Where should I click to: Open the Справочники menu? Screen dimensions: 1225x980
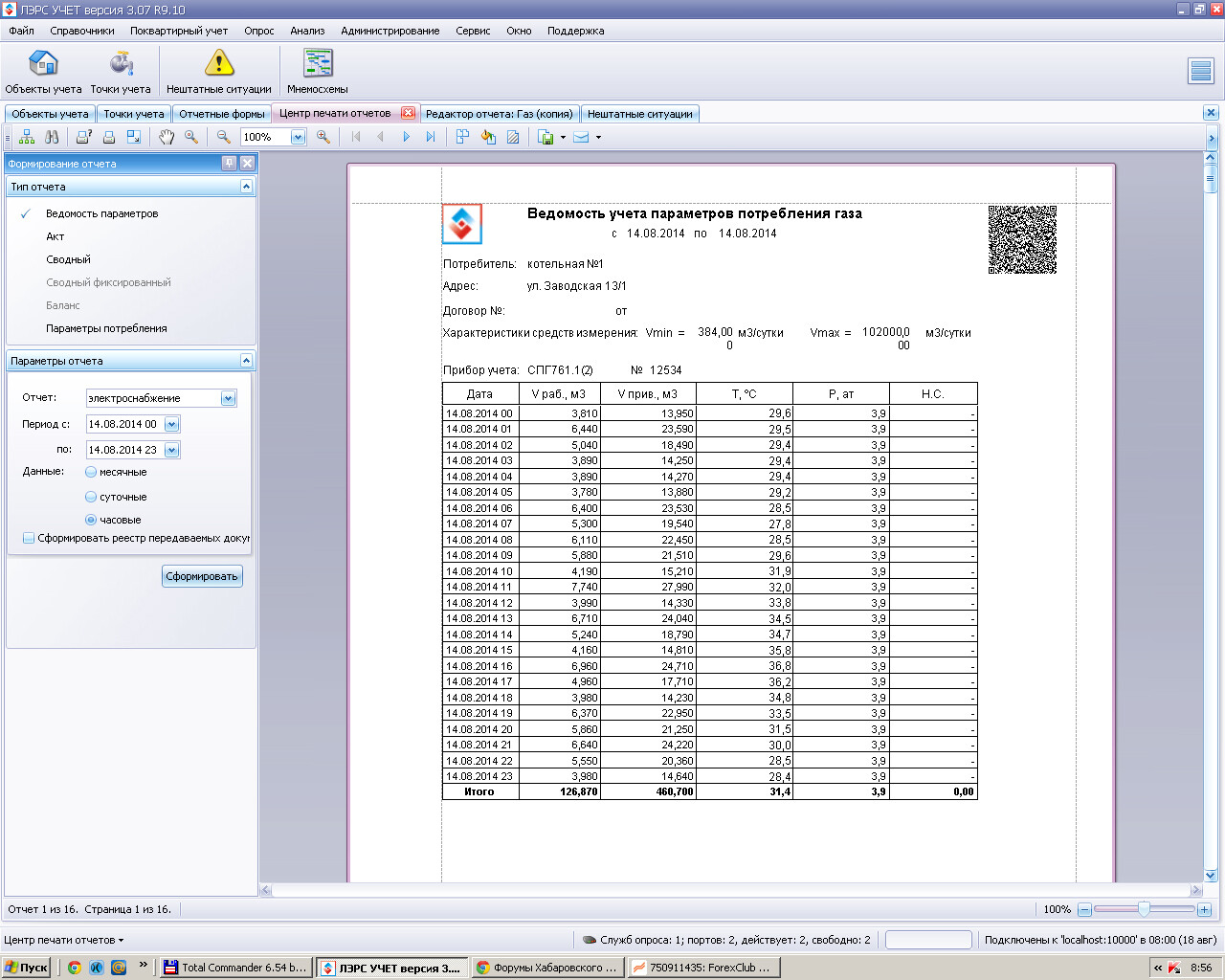[82, 31]
